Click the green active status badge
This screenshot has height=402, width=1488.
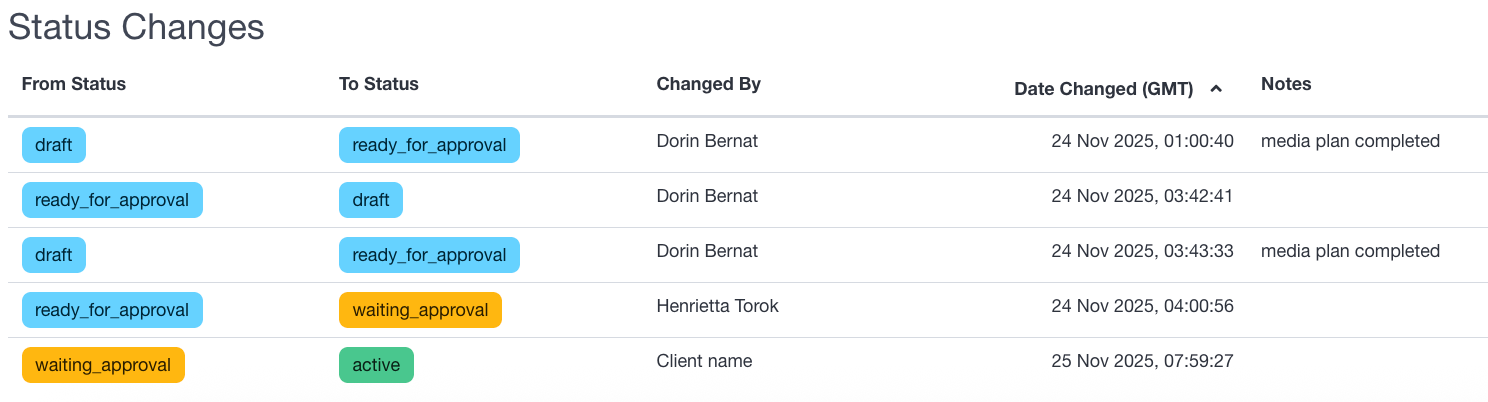[376, 365]
